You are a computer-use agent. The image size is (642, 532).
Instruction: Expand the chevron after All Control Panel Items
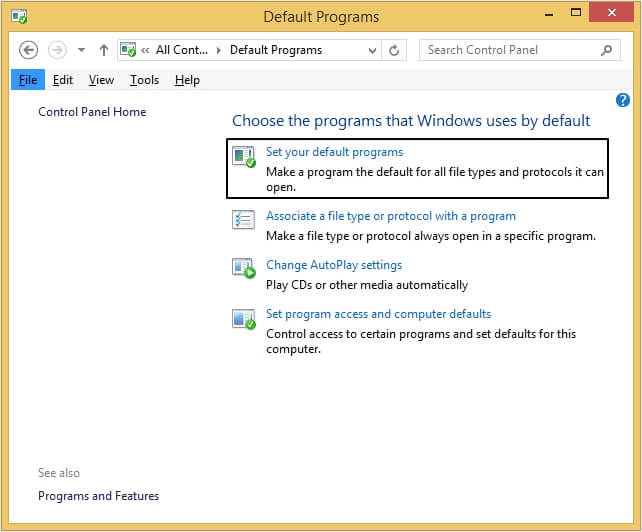219,50
